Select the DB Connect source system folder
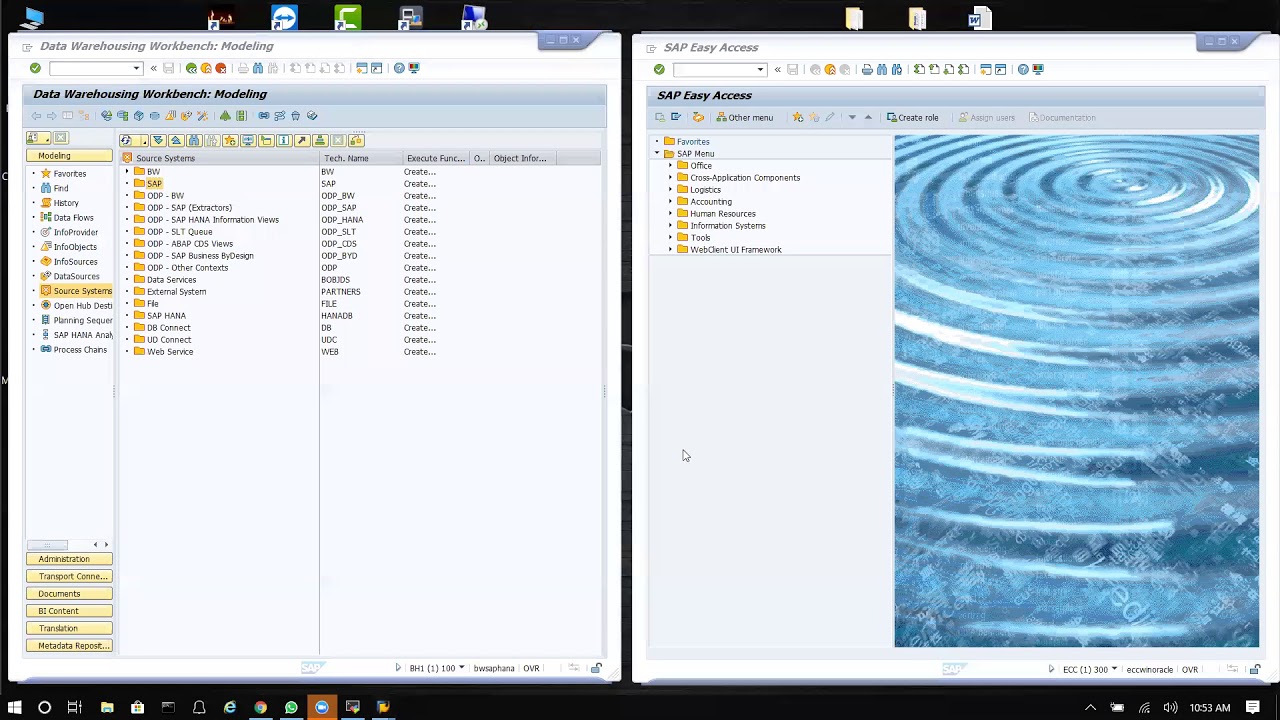The height and width of the screenshot is (720, 1280). (168, 328)
